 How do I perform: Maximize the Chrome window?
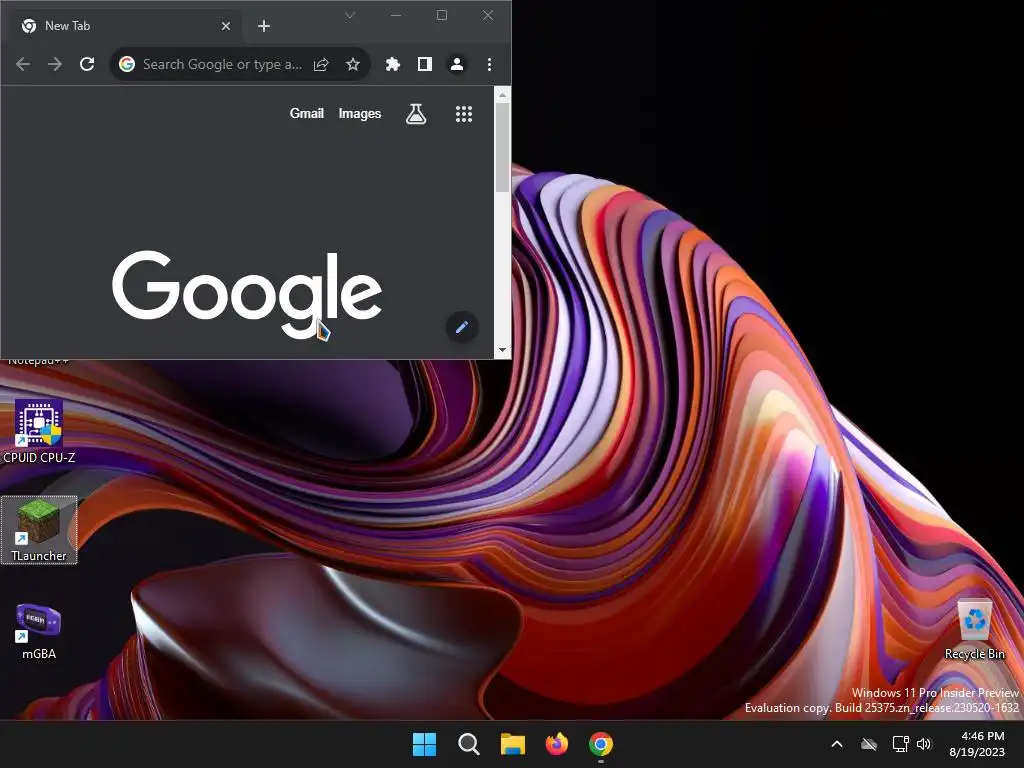[442, 15]
